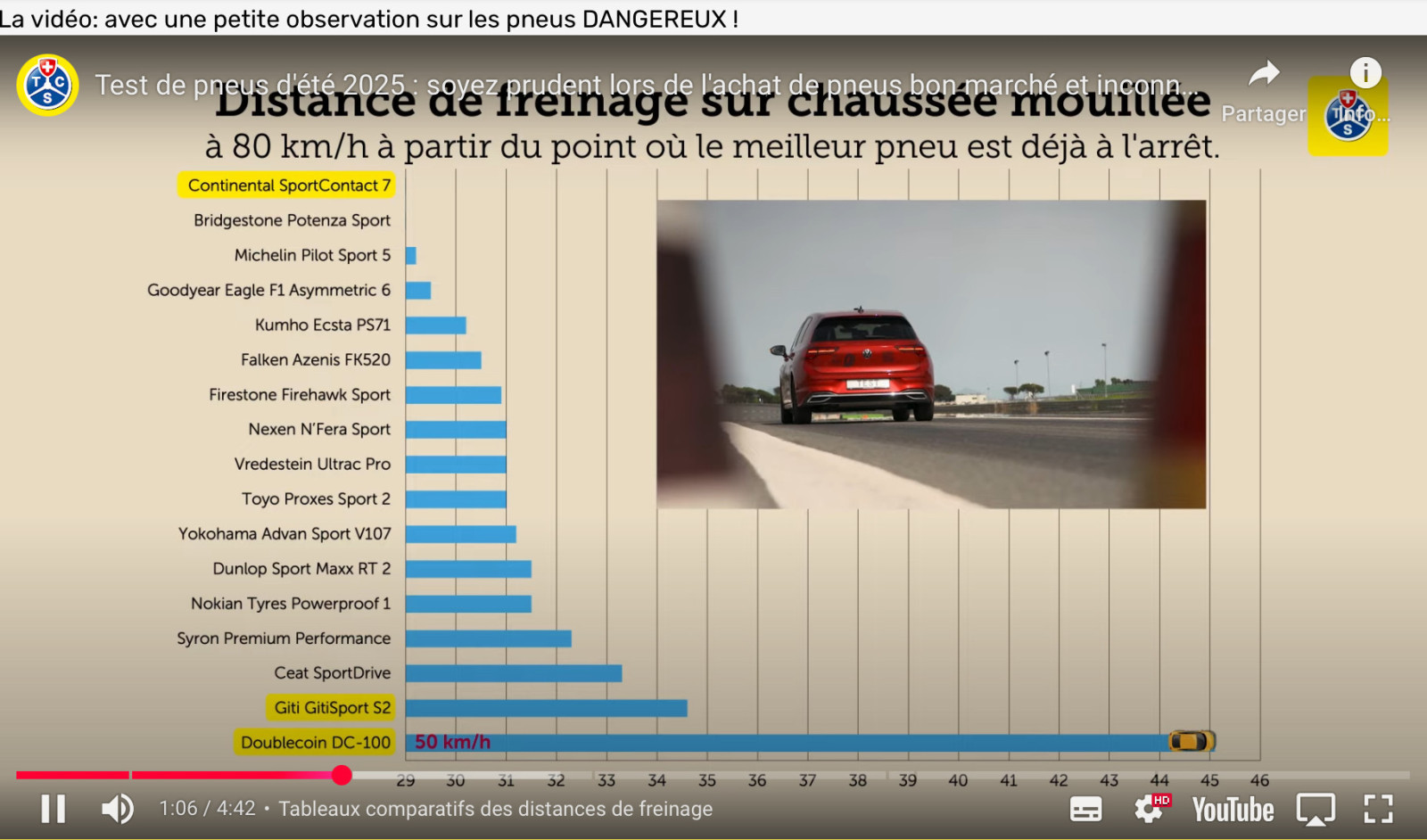Seek in the unplayed part of the progress bar
Viewport: 1427px width, 840px height.
point(879,775)
